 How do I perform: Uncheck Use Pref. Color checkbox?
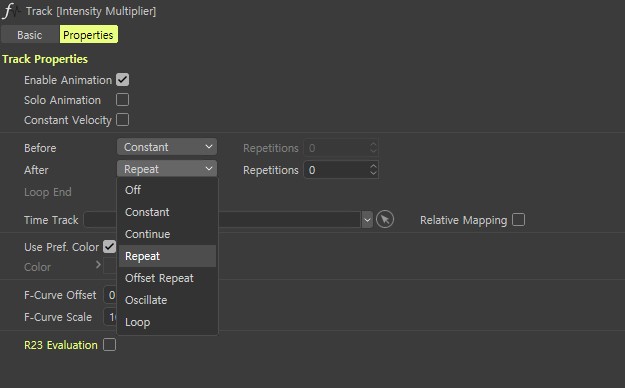click(x=109, y=246)
